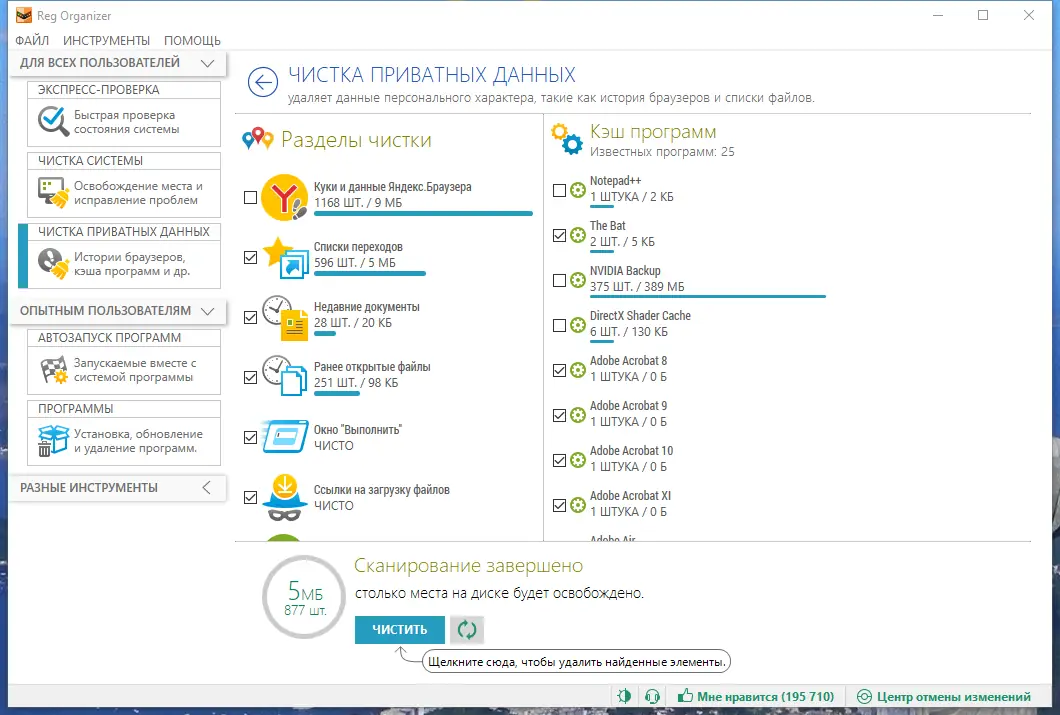Click the gear icon beside Adobe Acrobat 10
This screenshot has height=715, width=1060.
click(577, 460)
